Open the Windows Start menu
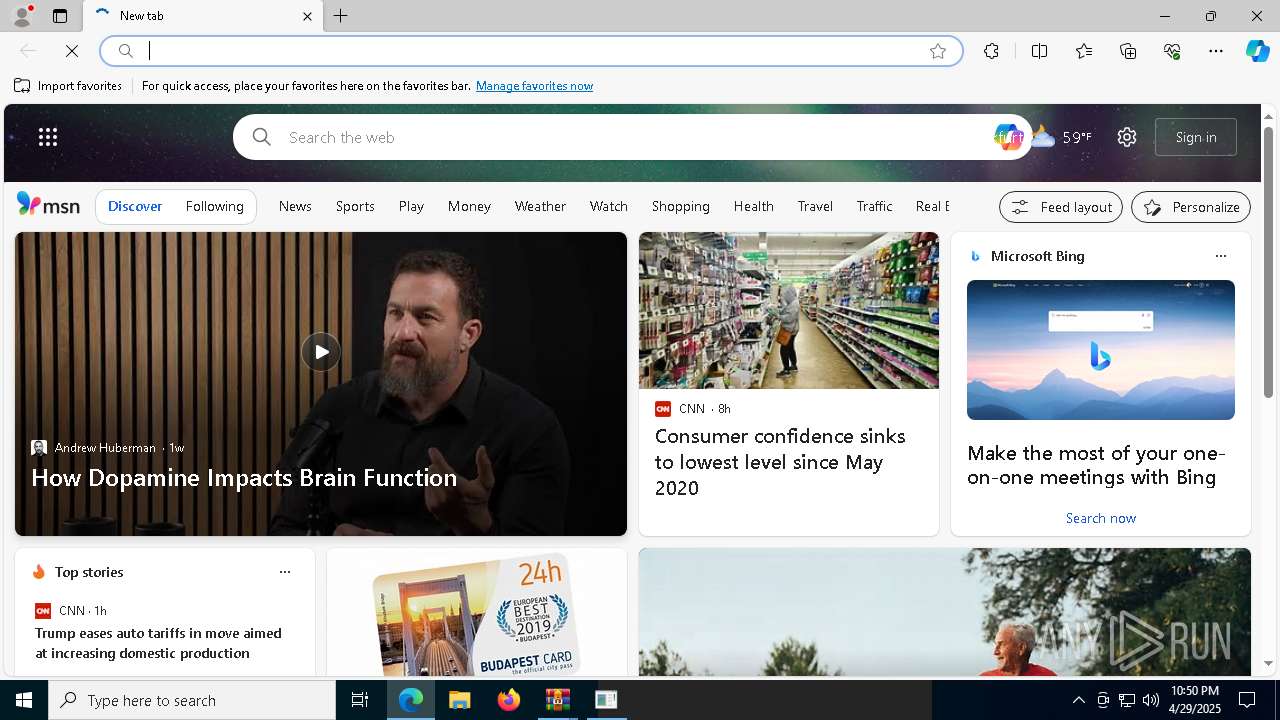Viewport: 1280px width, 720px height. 24,700
